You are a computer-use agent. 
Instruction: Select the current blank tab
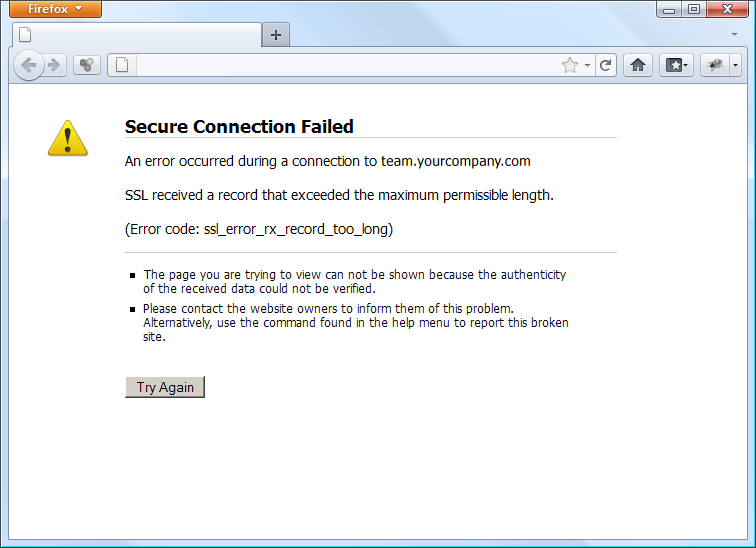[136, 35]
